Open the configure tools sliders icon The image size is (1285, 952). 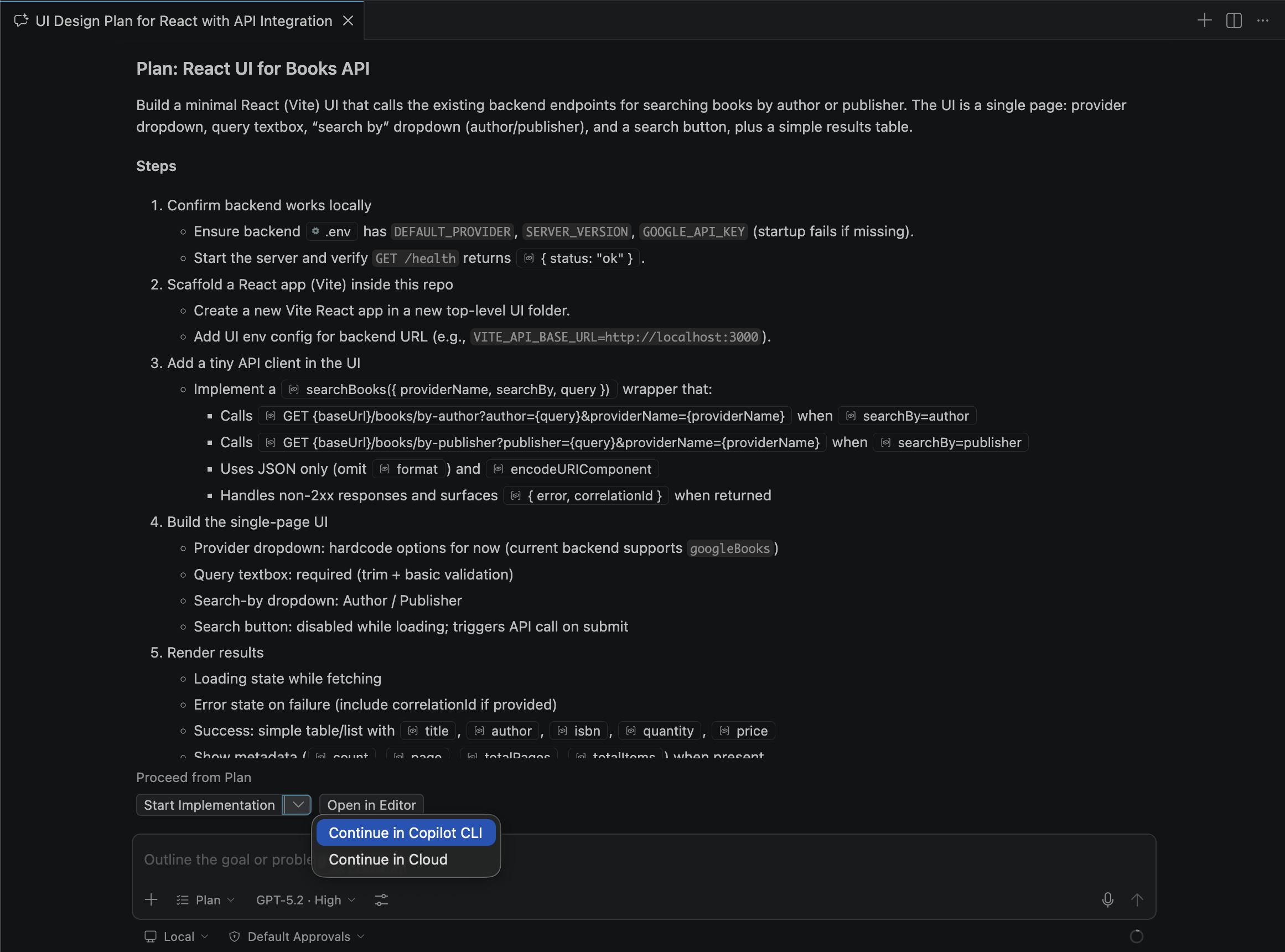tap(381, 899)
